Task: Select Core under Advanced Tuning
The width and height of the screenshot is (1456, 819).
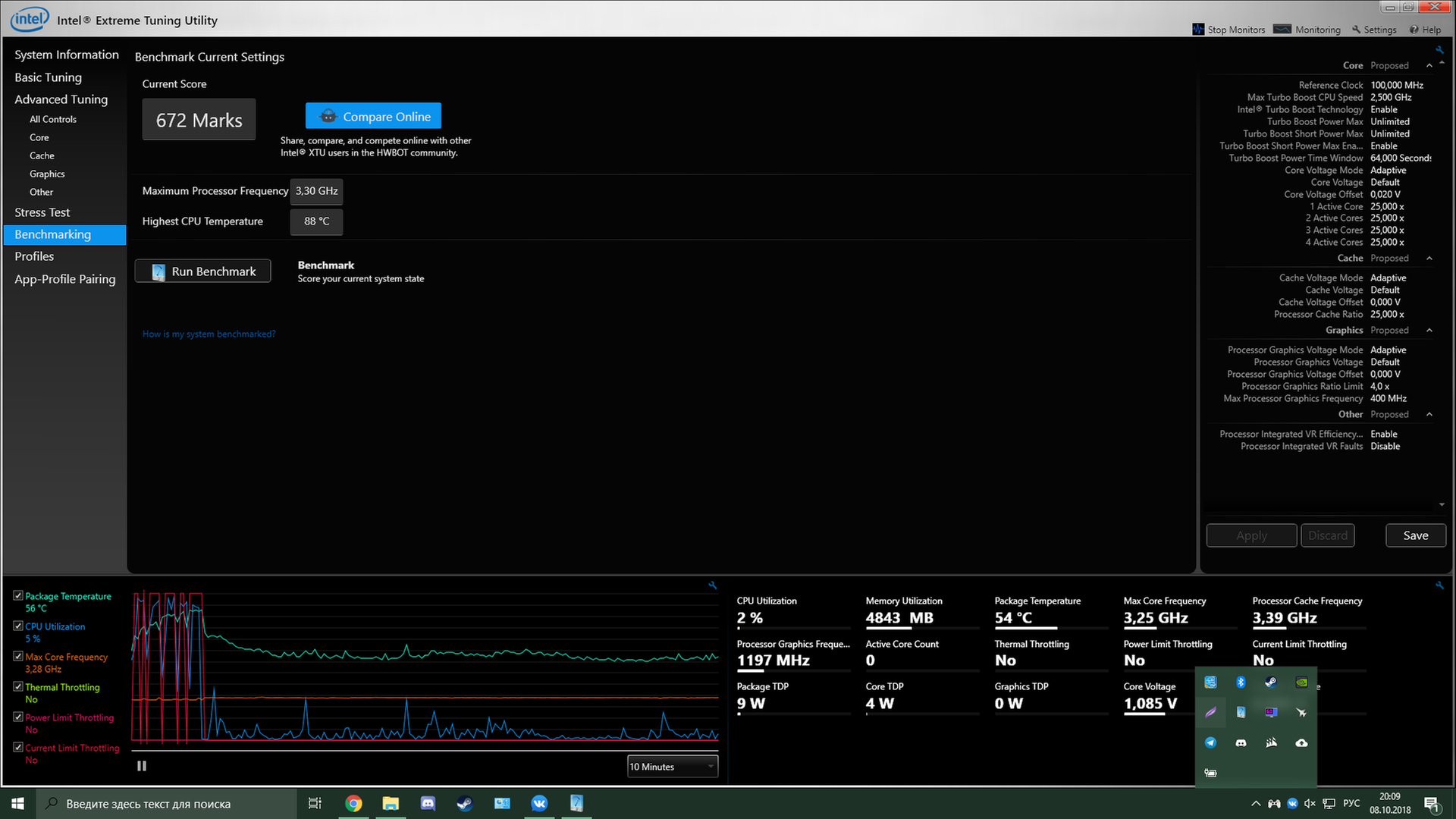Action: point(39,137)
